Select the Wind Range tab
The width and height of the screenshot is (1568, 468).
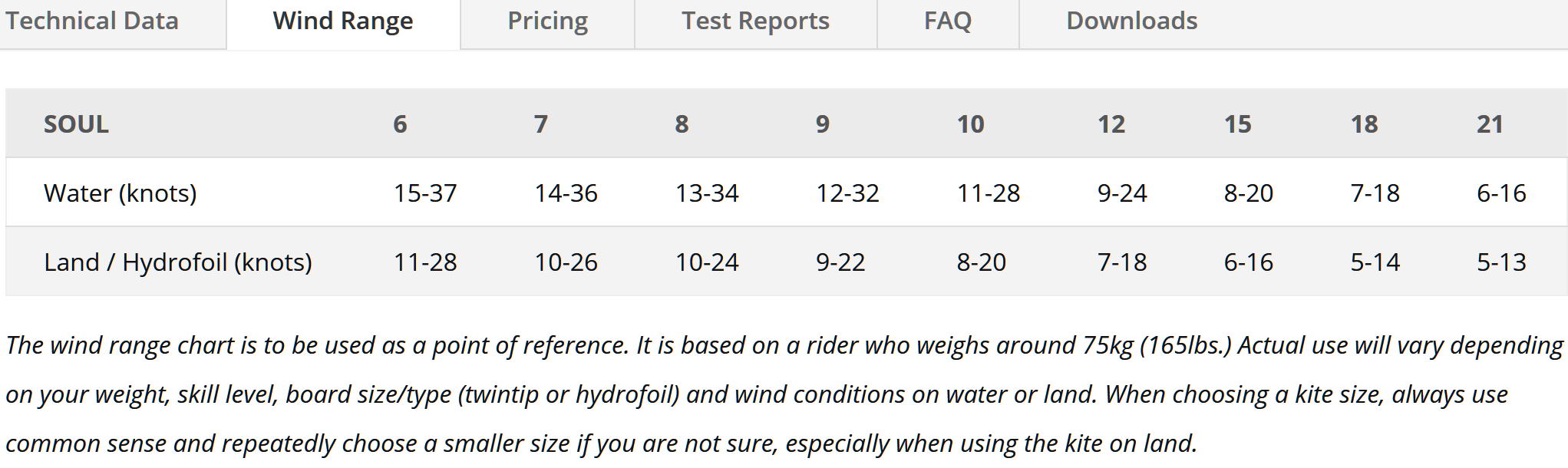[x=343, y=21]
